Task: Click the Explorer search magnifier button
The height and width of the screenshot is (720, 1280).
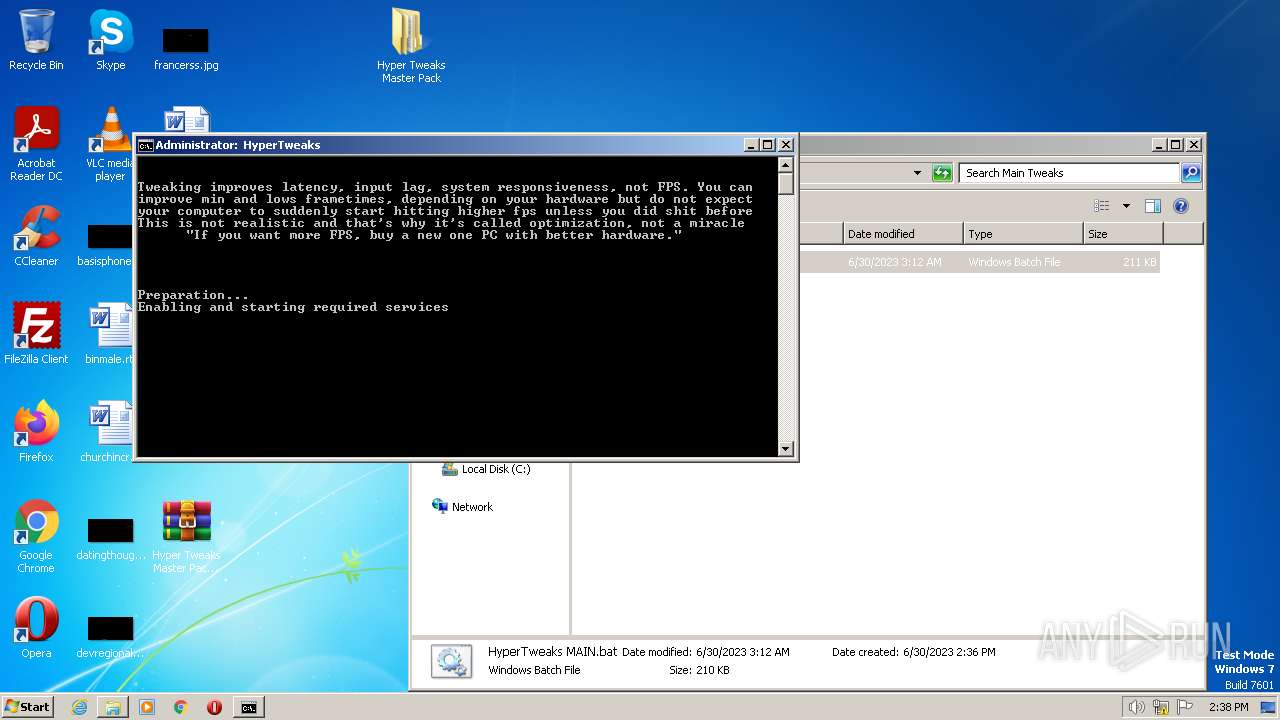Action: point(1190,173)
